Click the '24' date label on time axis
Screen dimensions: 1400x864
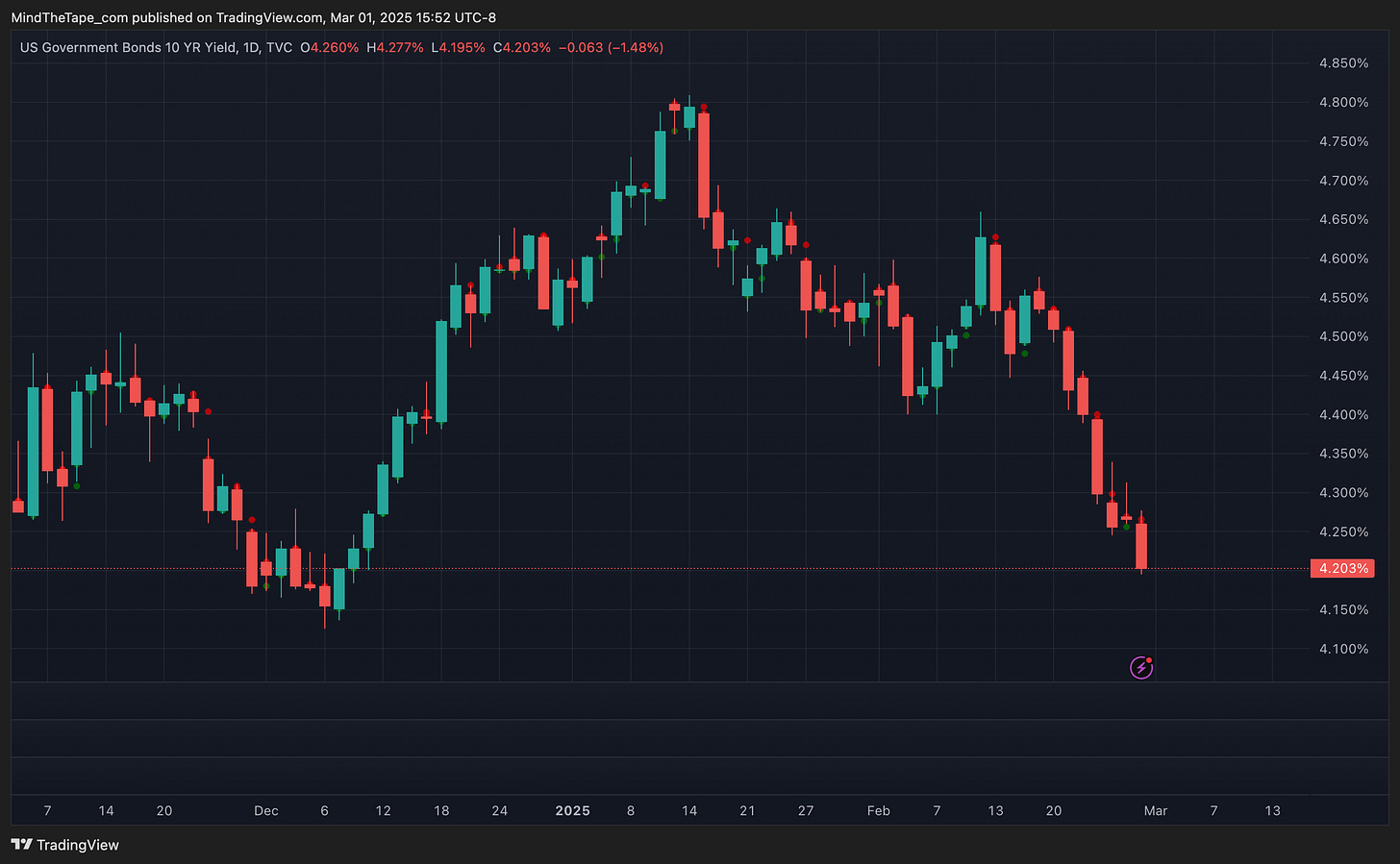[500, 811]
